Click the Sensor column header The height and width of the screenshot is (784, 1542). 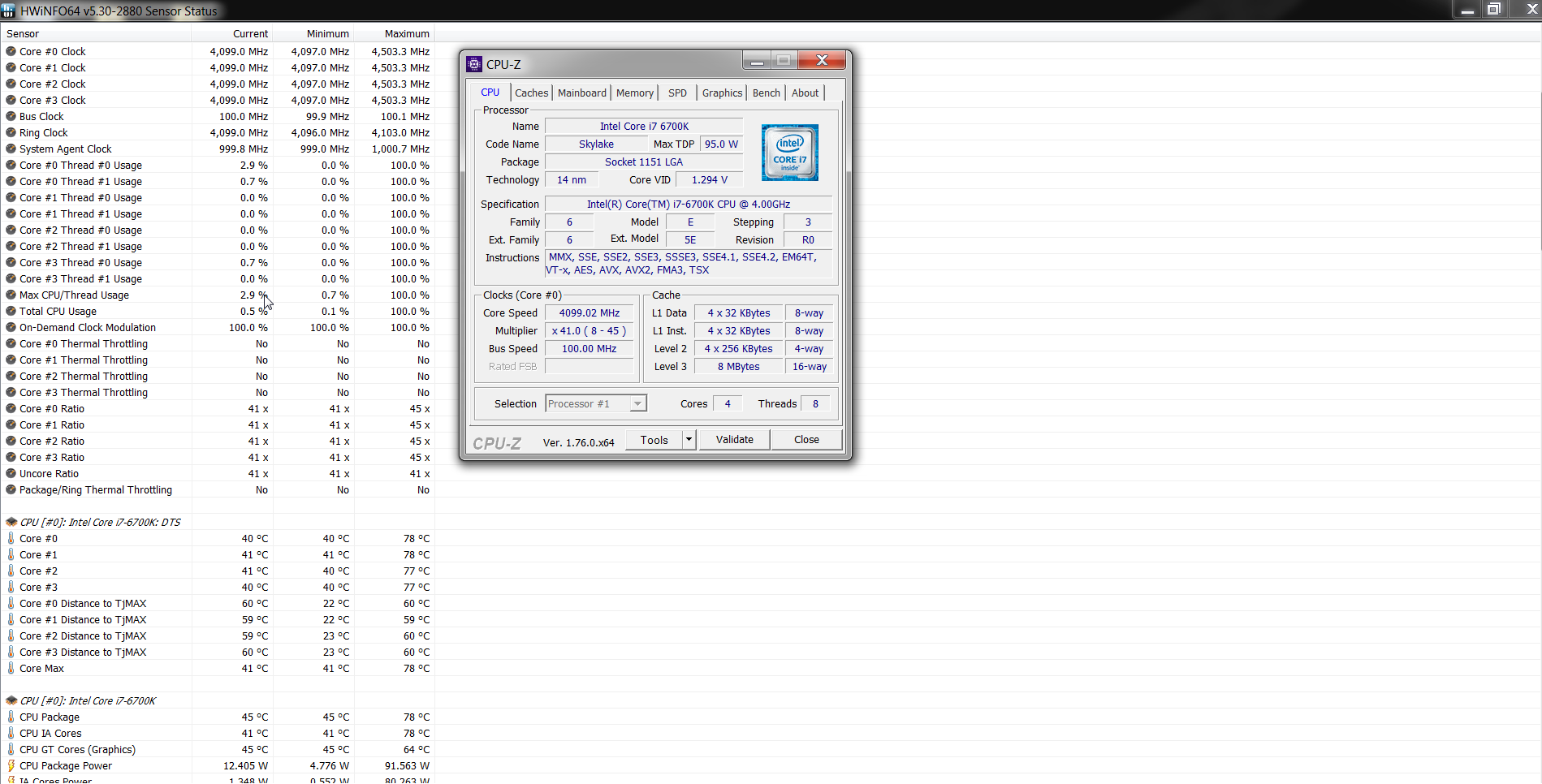[96, 34]
